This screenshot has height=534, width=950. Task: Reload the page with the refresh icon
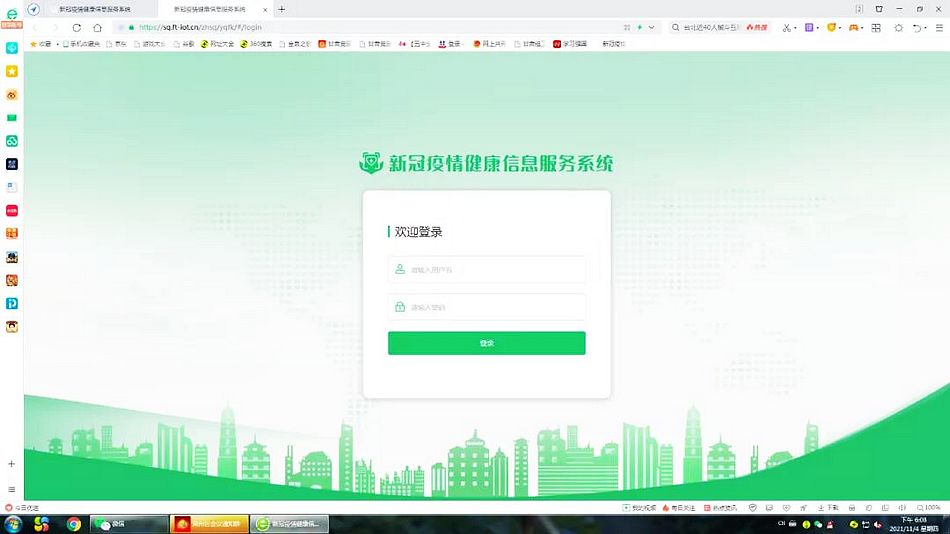click(x=77, y=27)
